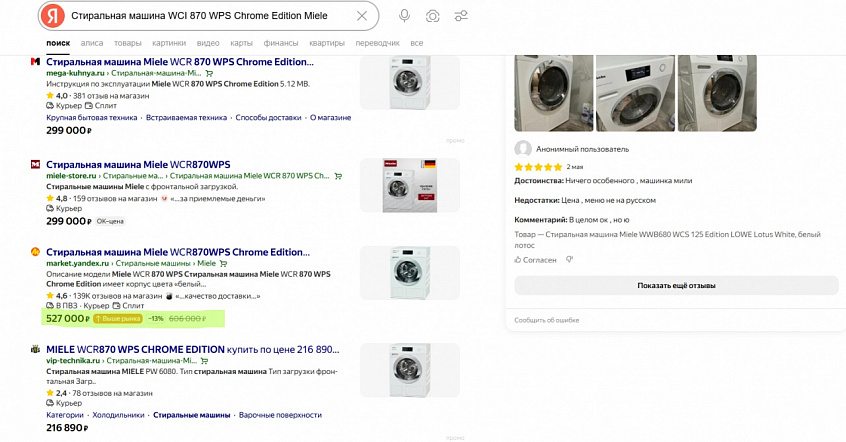Click thumbs-up 'Согласен' on the review
The height and width of the screenshot is (442, 846).
click(x=535, y=259)
